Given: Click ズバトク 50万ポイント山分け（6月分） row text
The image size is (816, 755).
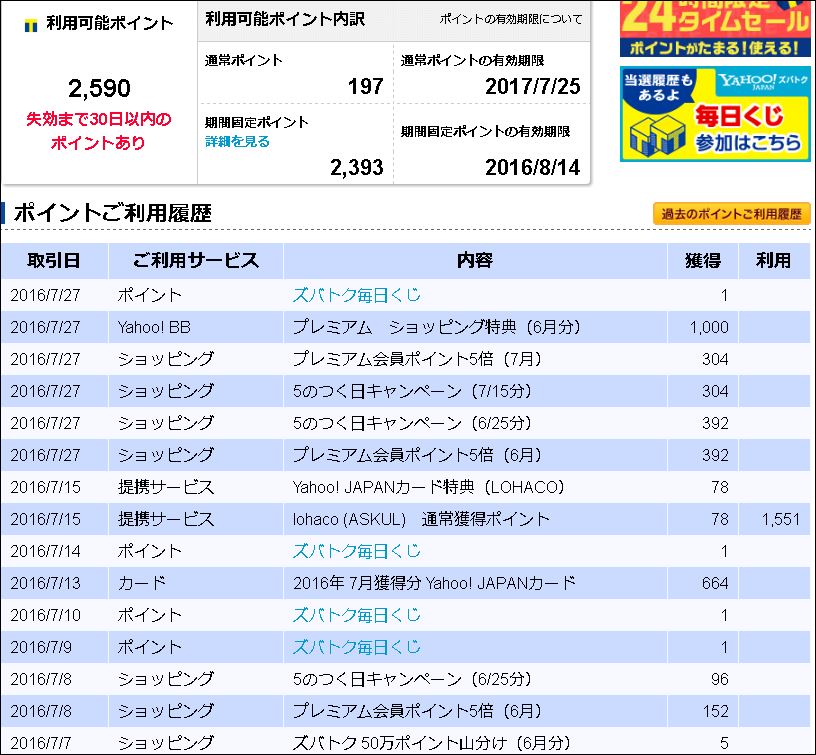Looking at the screenshot, I should tap(431, 743).
